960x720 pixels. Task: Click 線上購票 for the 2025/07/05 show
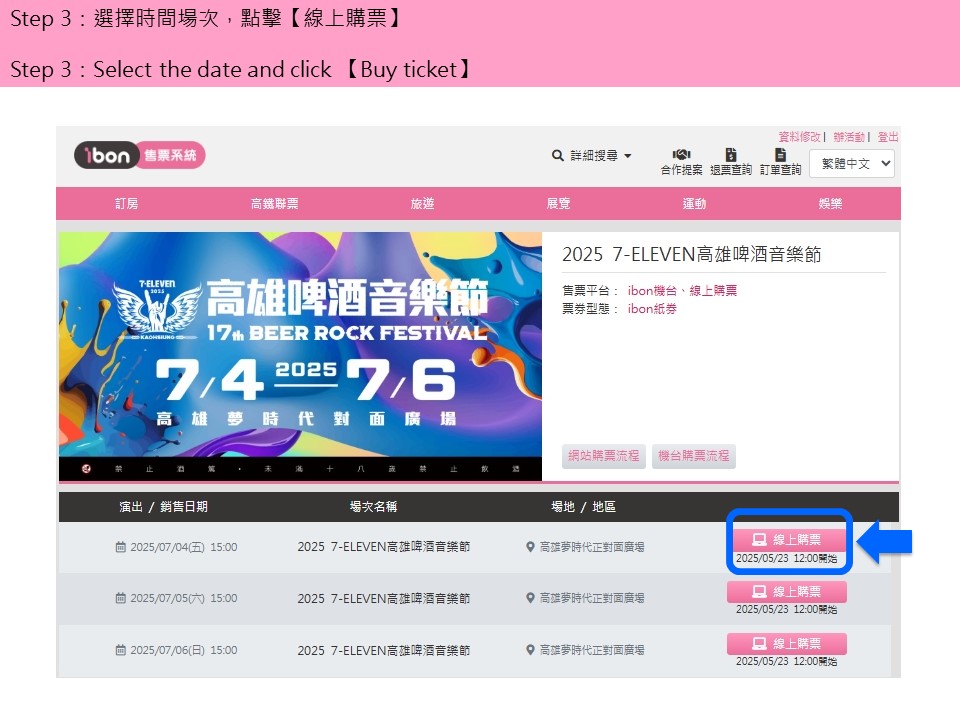pyautogui.click(x=787, y=591)
